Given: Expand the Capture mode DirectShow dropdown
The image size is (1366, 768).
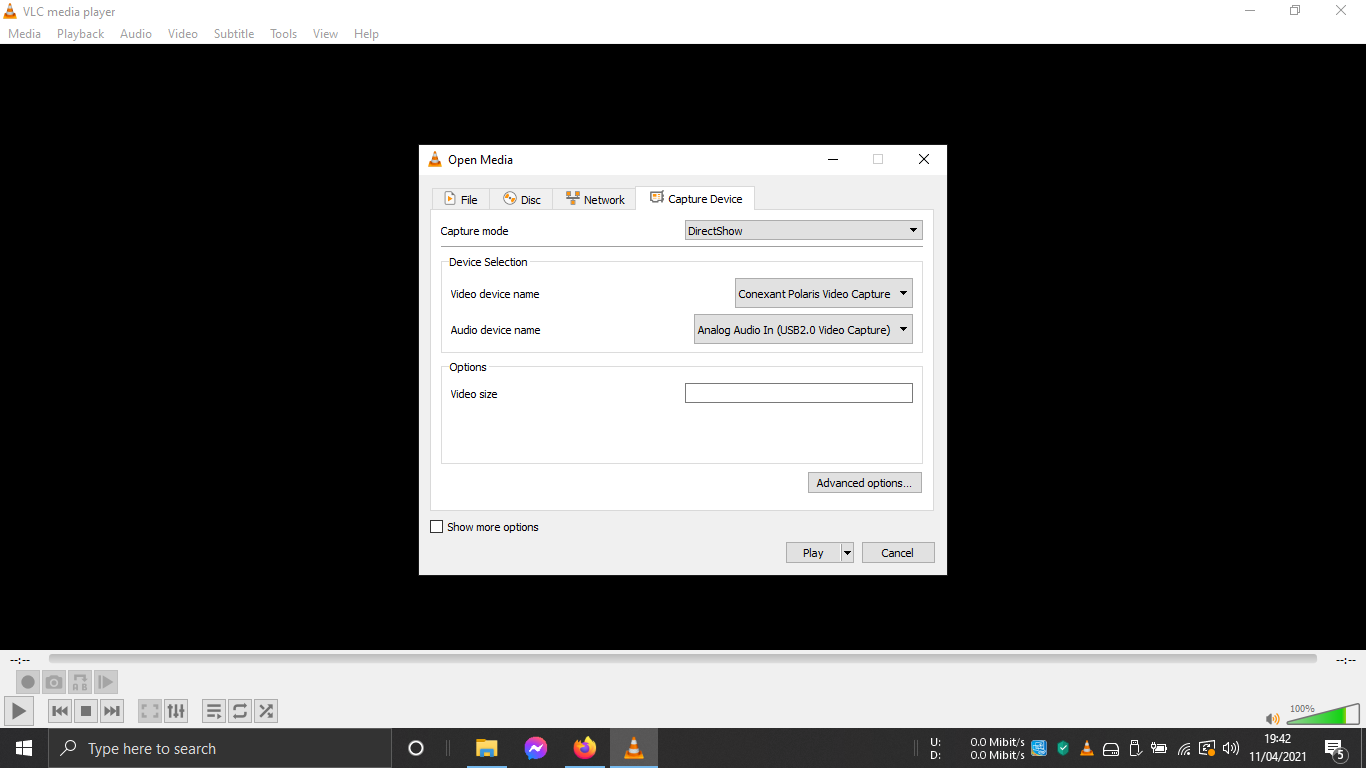Looking at the screenshot, I should point(803,230).
